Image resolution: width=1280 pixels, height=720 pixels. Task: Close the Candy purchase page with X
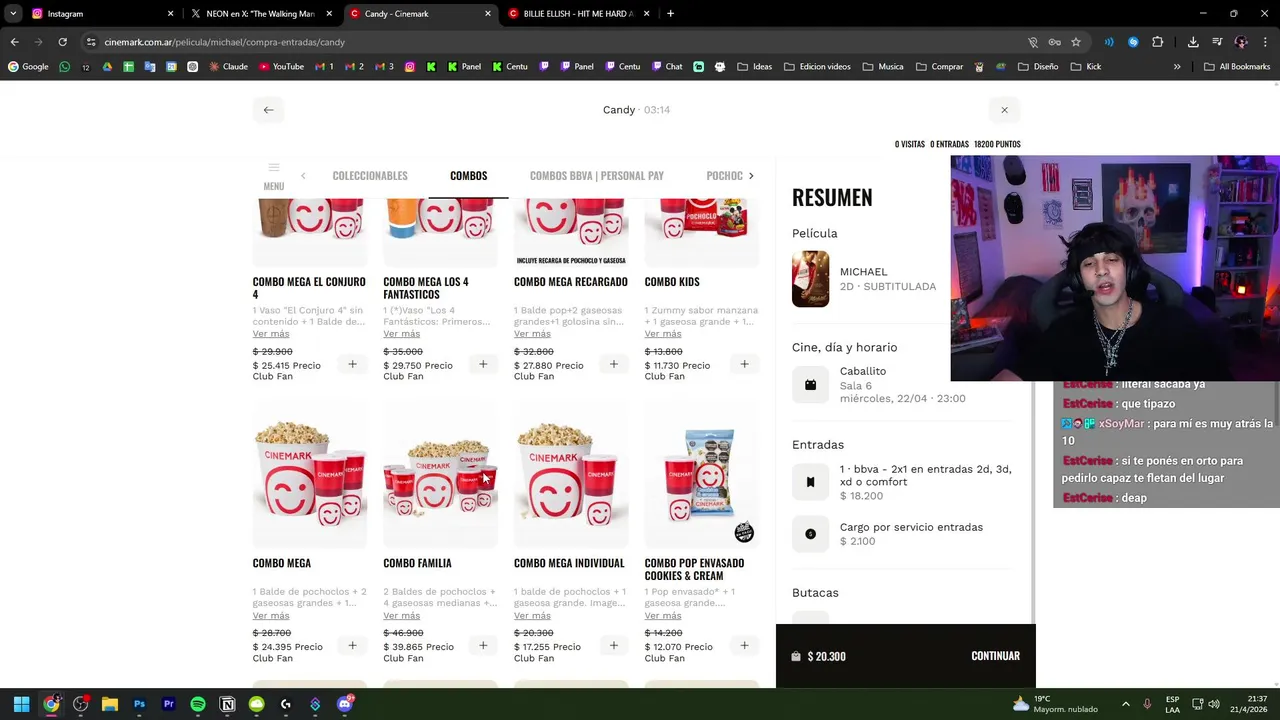(x=1004, y=110)
